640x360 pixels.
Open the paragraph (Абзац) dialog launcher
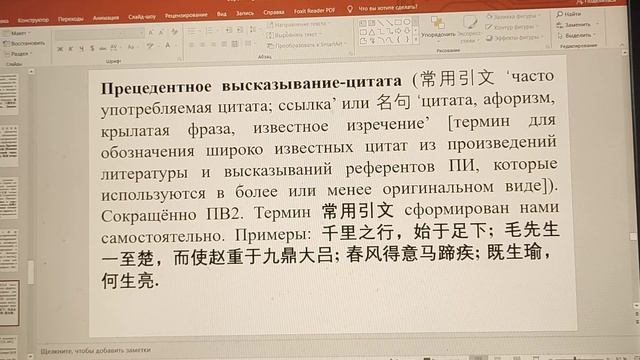350,53
